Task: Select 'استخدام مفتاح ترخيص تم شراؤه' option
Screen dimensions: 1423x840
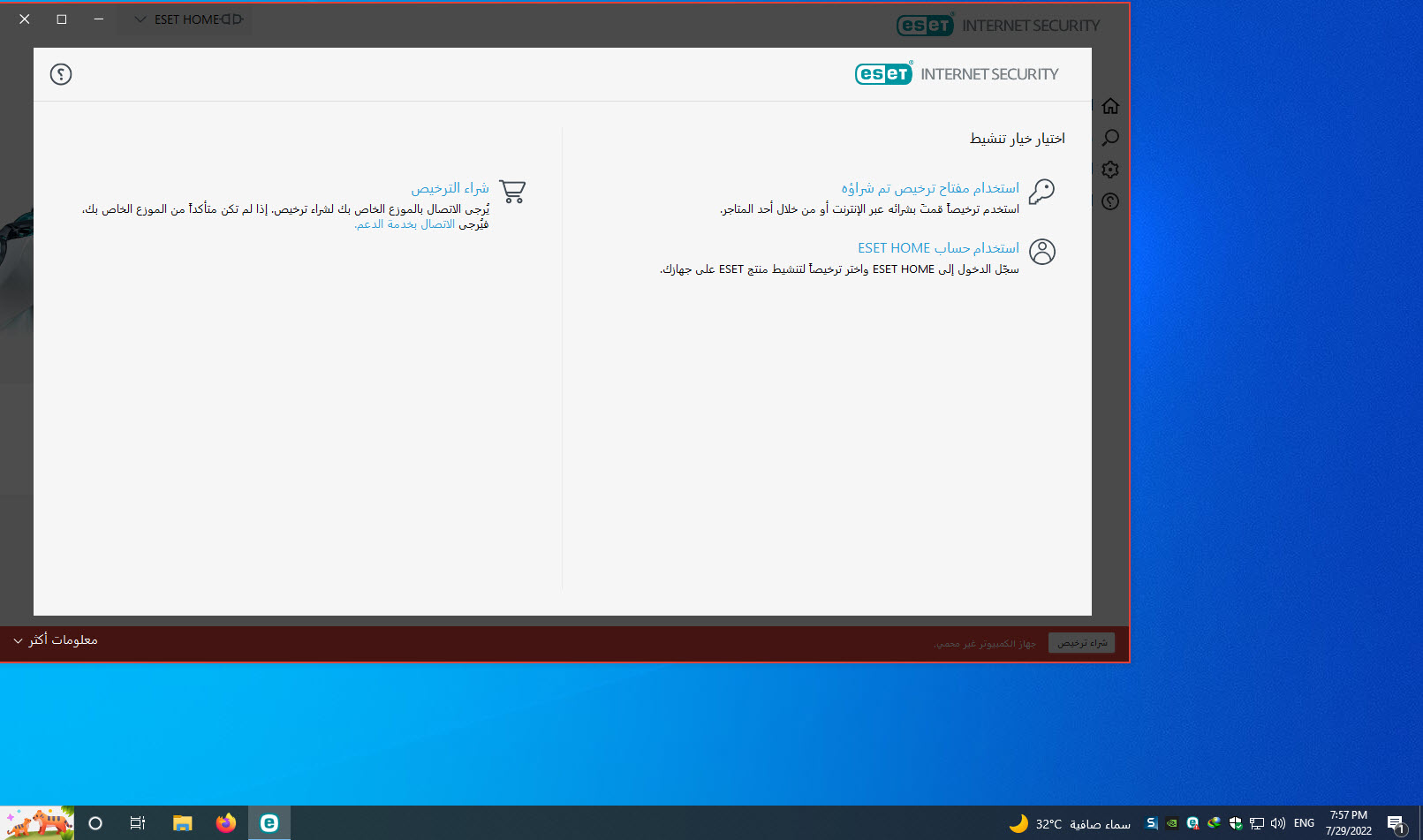Action: click(x=930, y=188)
